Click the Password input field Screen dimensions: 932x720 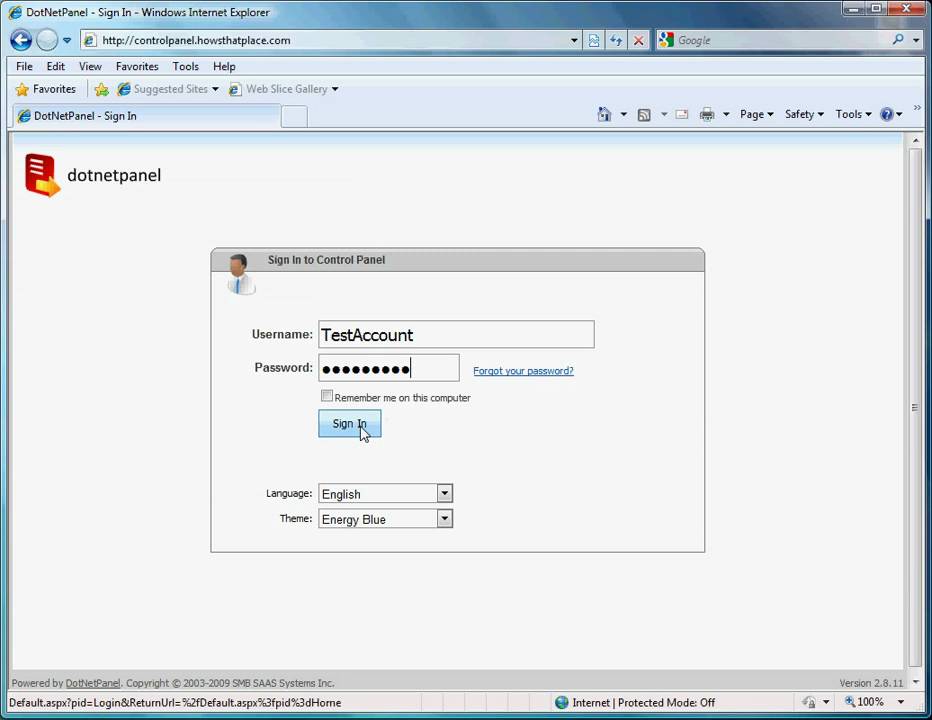coord(389,368)
